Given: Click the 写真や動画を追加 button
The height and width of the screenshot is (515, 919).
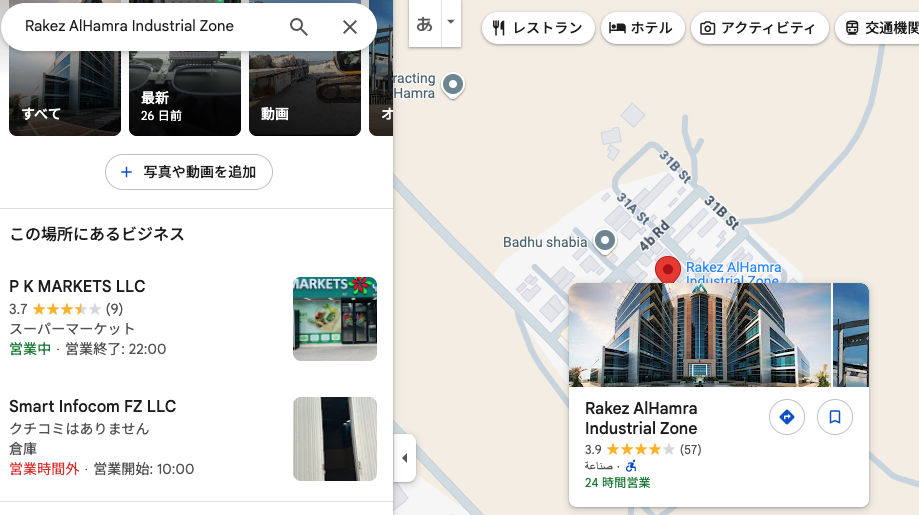Looking at the screenshot, I should coord(189,172).
